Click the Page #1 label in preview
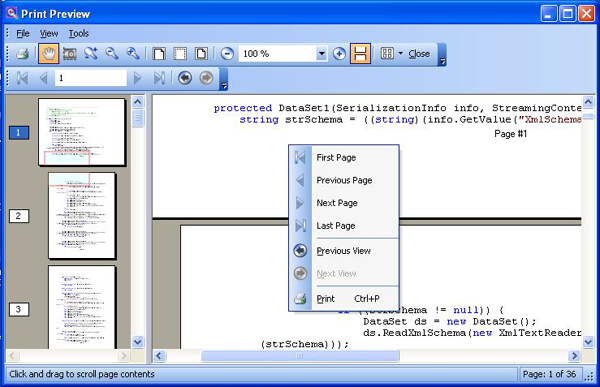The width and height of the screenshot is (600, 387). pos(510,134)
